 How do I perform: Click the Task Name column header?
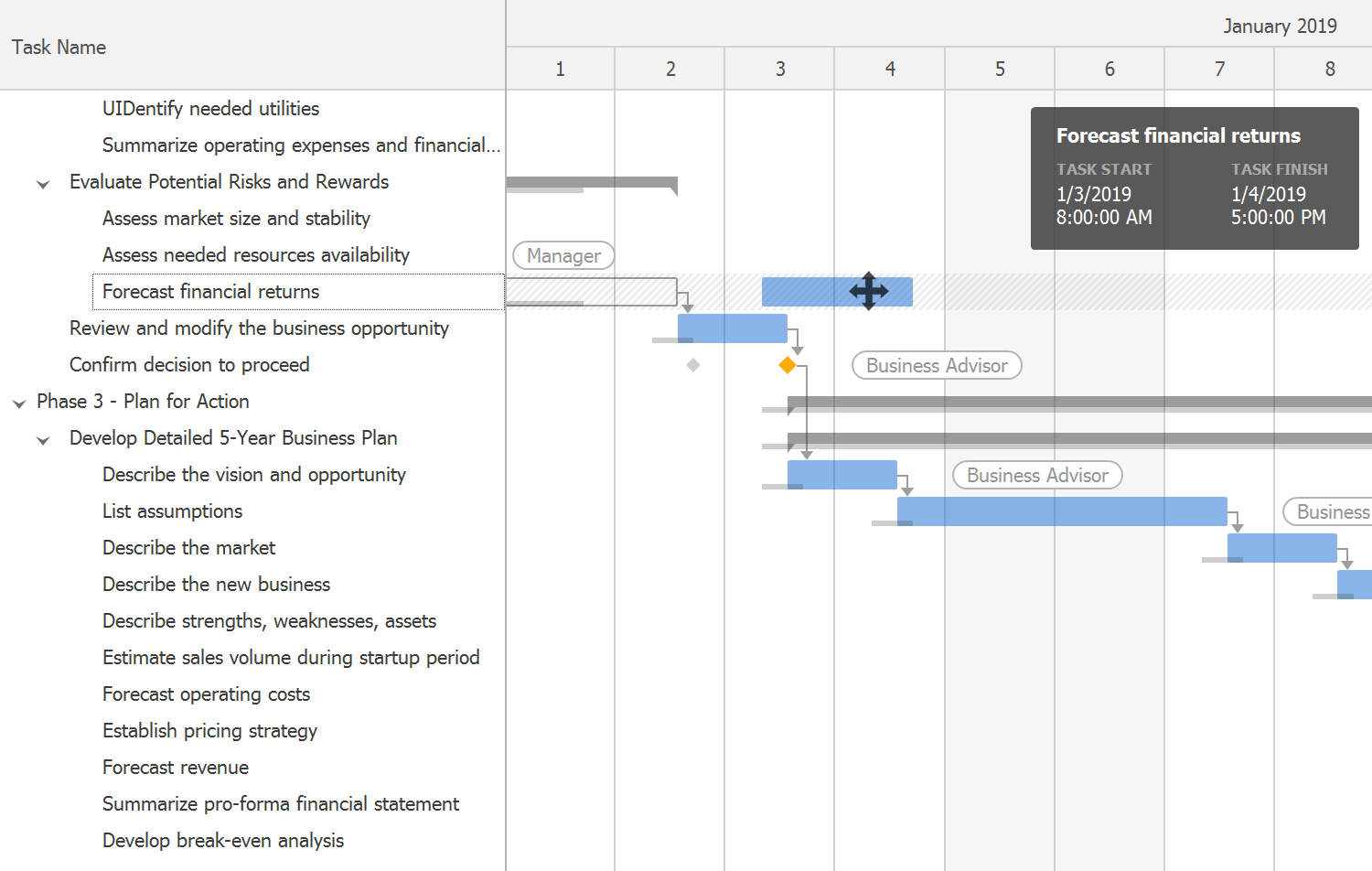[x=59, y=47]
